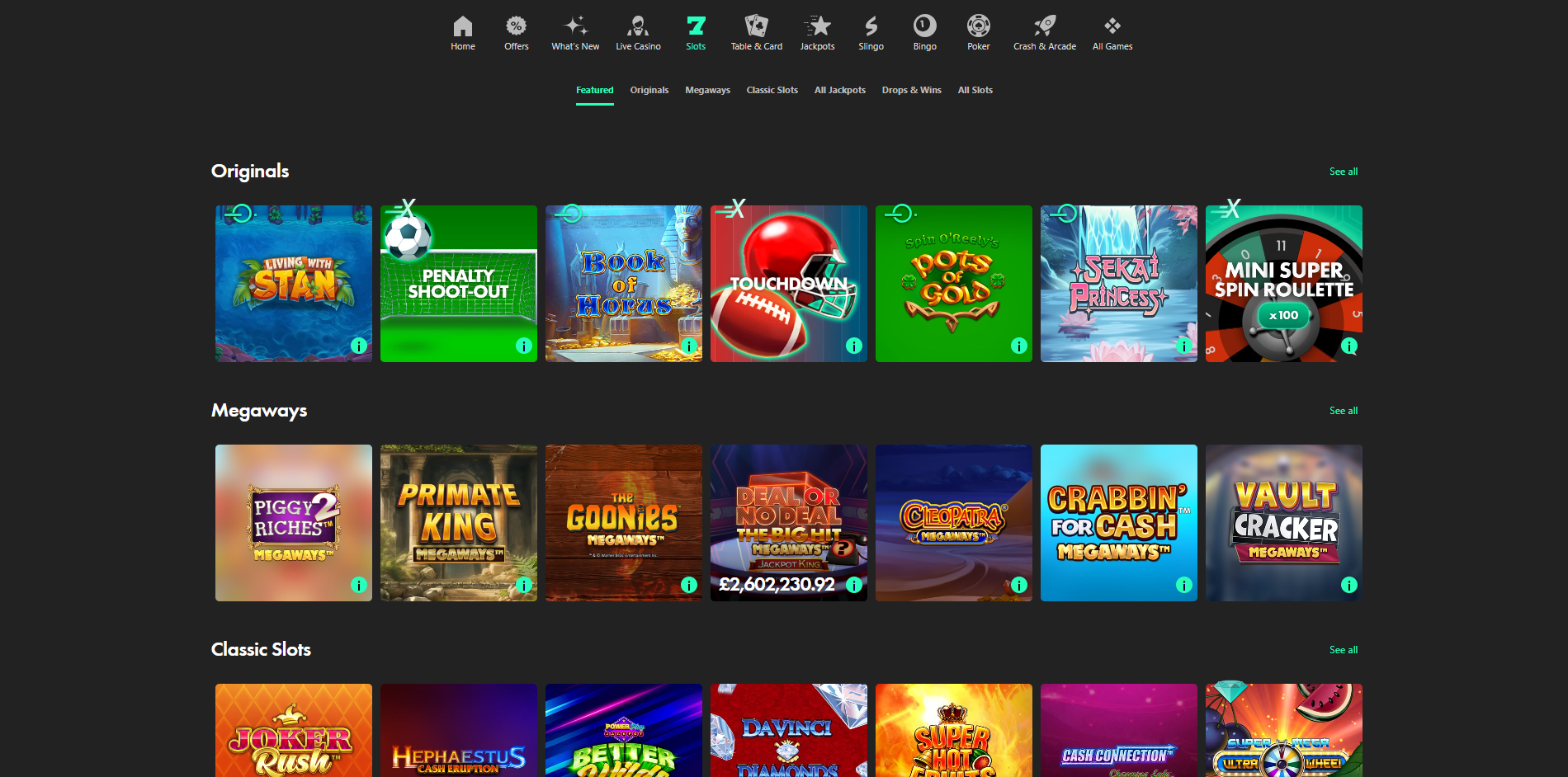This screenshot has height=777, width=1568.
Task: Show info for Vault Cracker Megaways
Action: coord(1349,585)
